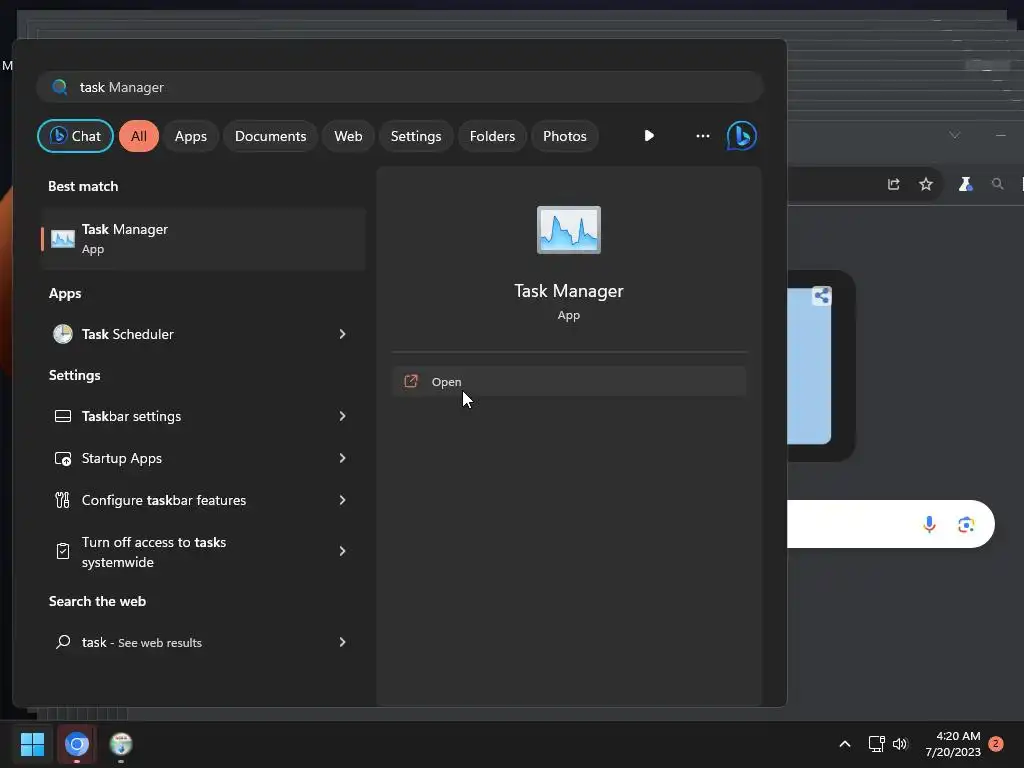Click Open button for Task Manager
Screen dimensions: 1024x768
[569, 381]
